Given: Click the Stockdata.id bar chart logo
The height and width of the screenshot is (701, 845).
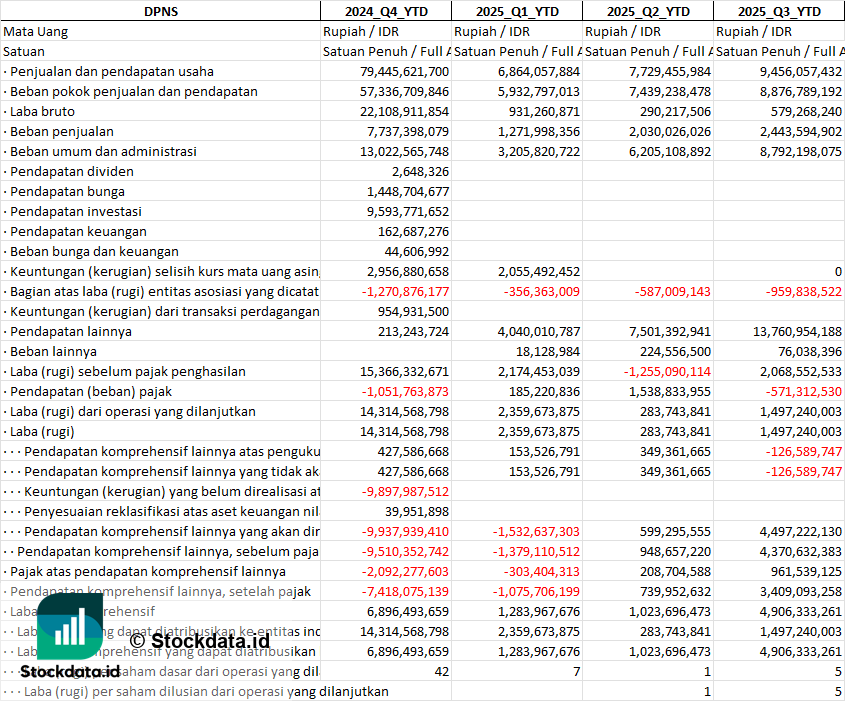Looking at the screenshot, I should [x=69, y=628].
